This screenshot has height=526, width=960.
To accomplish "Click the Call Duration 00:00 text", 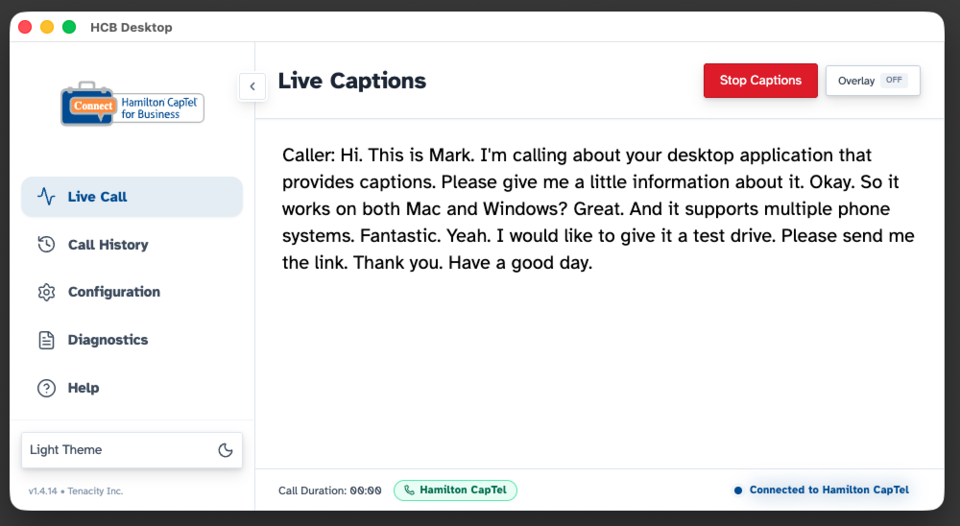I will tap(329, 490).
